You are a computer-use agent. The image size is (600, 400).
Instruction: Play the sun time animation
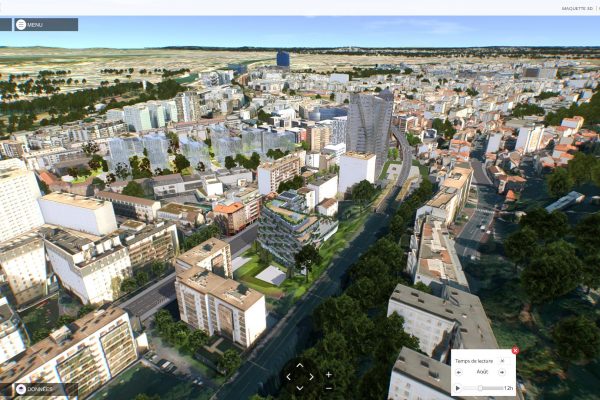[x=458, y=388]
